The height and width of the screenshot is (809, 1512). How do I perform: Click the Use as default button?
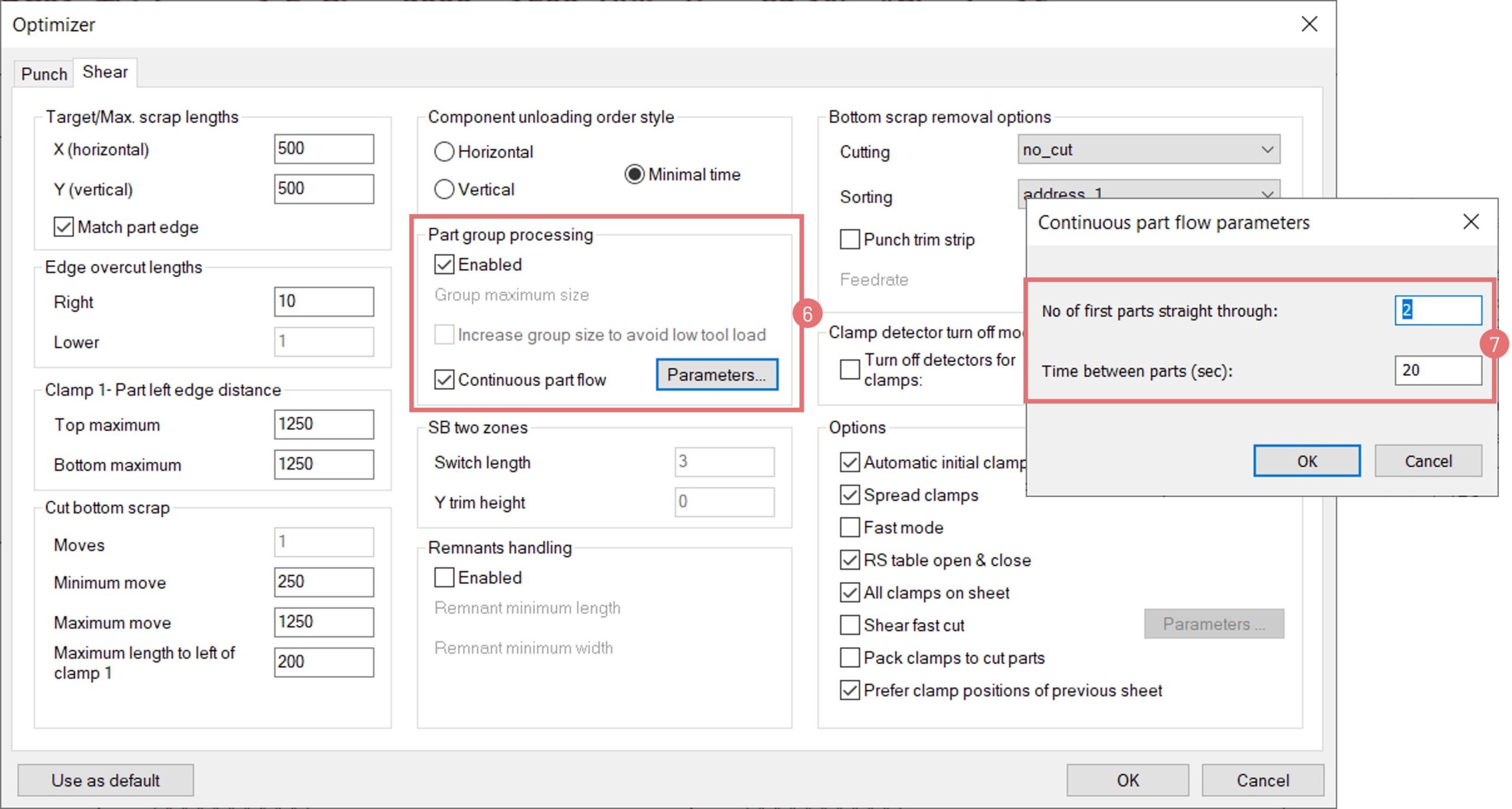point(105,780)
